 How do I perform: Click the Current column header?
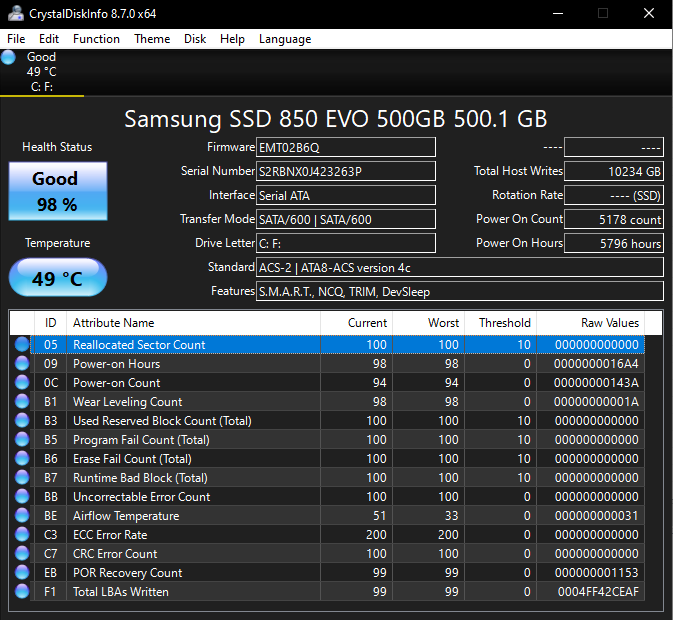(x=356, y=323)
